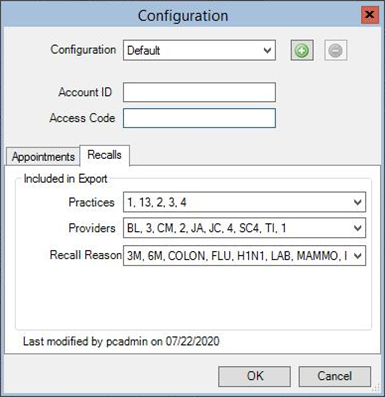
Task: Confirm settings with the OK button
Action: click(255, 376)
